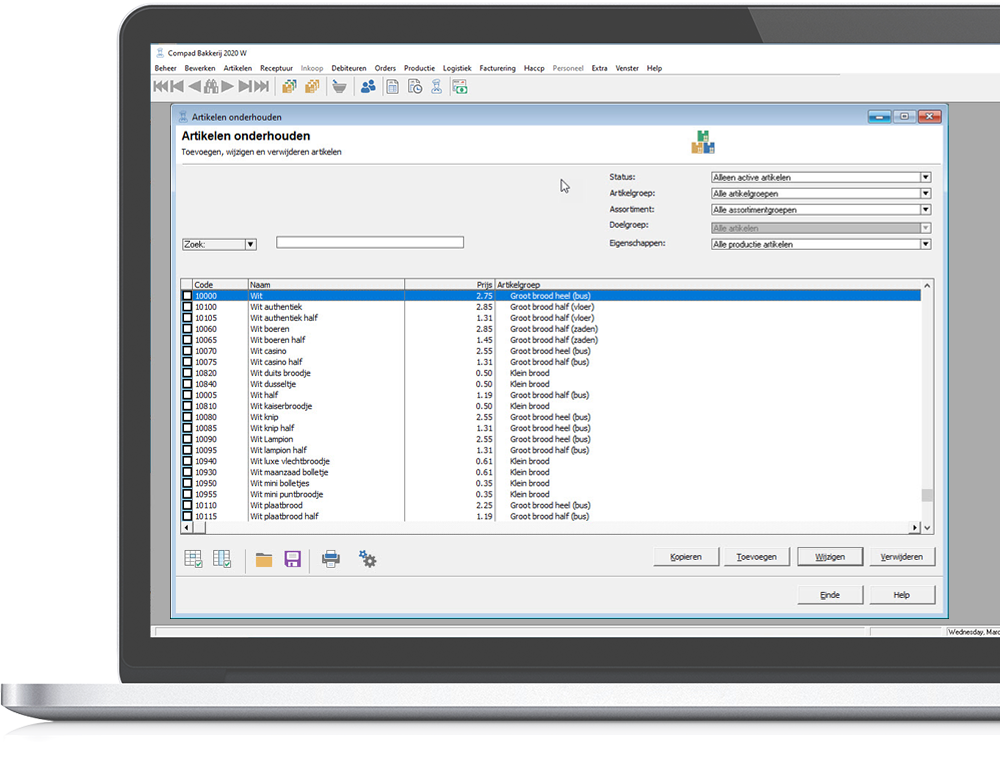
Task: Click the horizontal scrollbar right arrow
Action: coord(915,527)
